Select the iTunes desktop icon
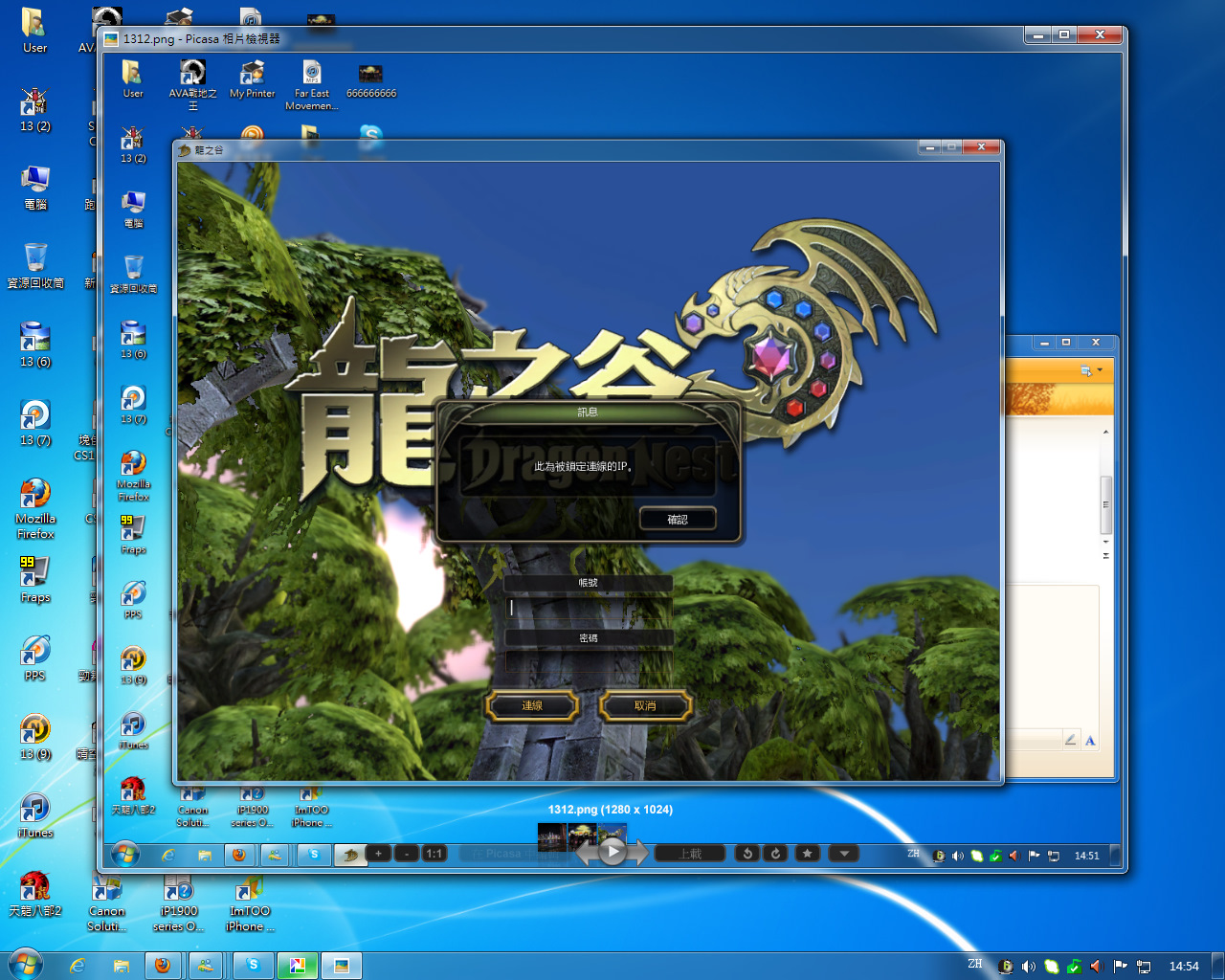The height and width of the screenshot is (980, 1225). (34, 815)
